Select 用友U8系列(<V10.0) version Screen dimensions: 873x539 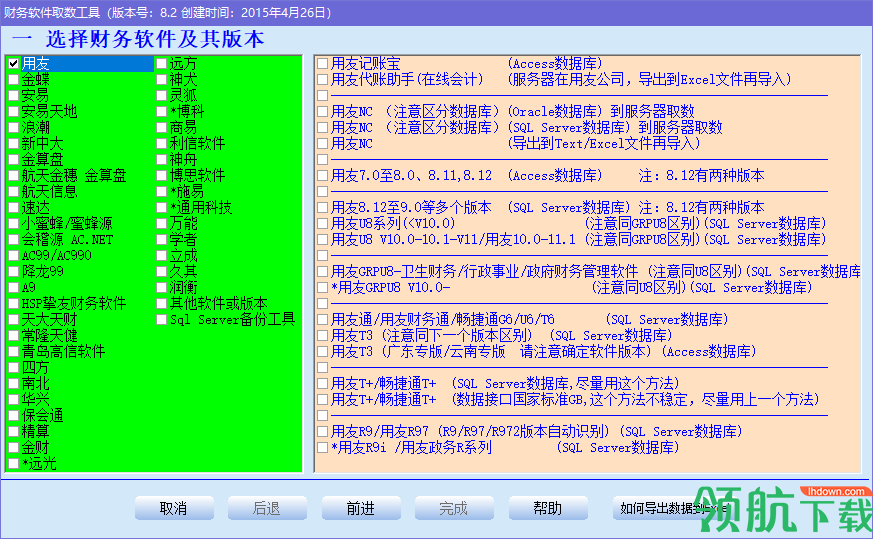[322, 224]
